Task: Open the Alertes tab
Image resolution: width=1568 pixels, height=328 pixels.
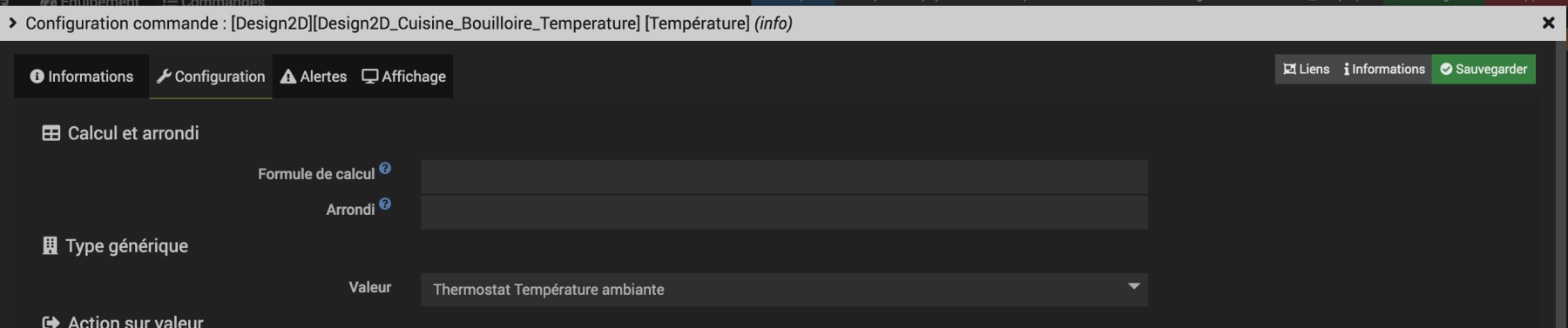Action: click(x=314, y=77)
